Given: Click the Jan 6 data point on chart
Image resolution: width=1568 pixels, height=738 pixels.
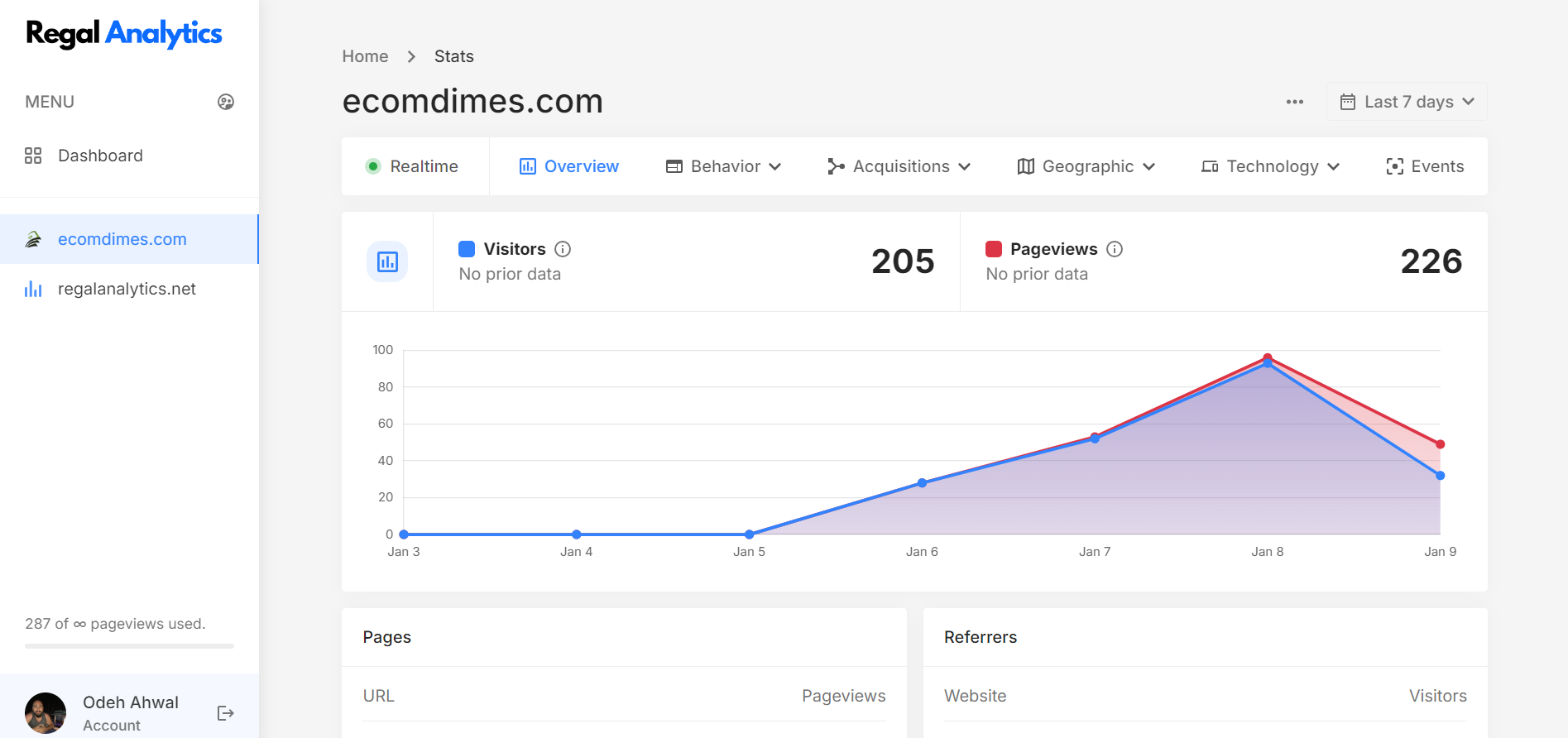Looking at the screenshot, I should (923, 483).
